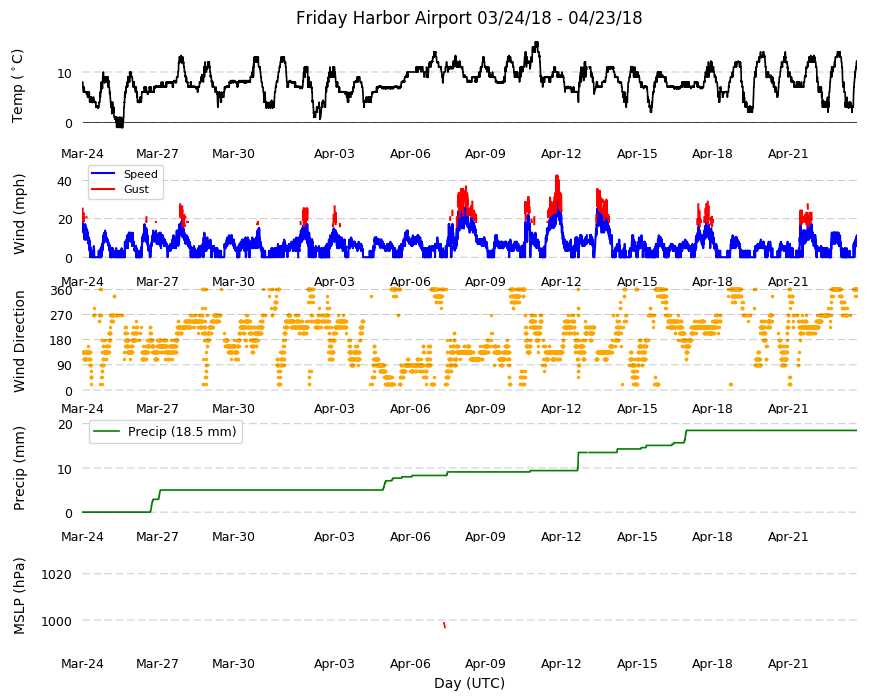Click the Speed legend label
Viewport: 870px width, 700px height.
(x=141, y=174)
